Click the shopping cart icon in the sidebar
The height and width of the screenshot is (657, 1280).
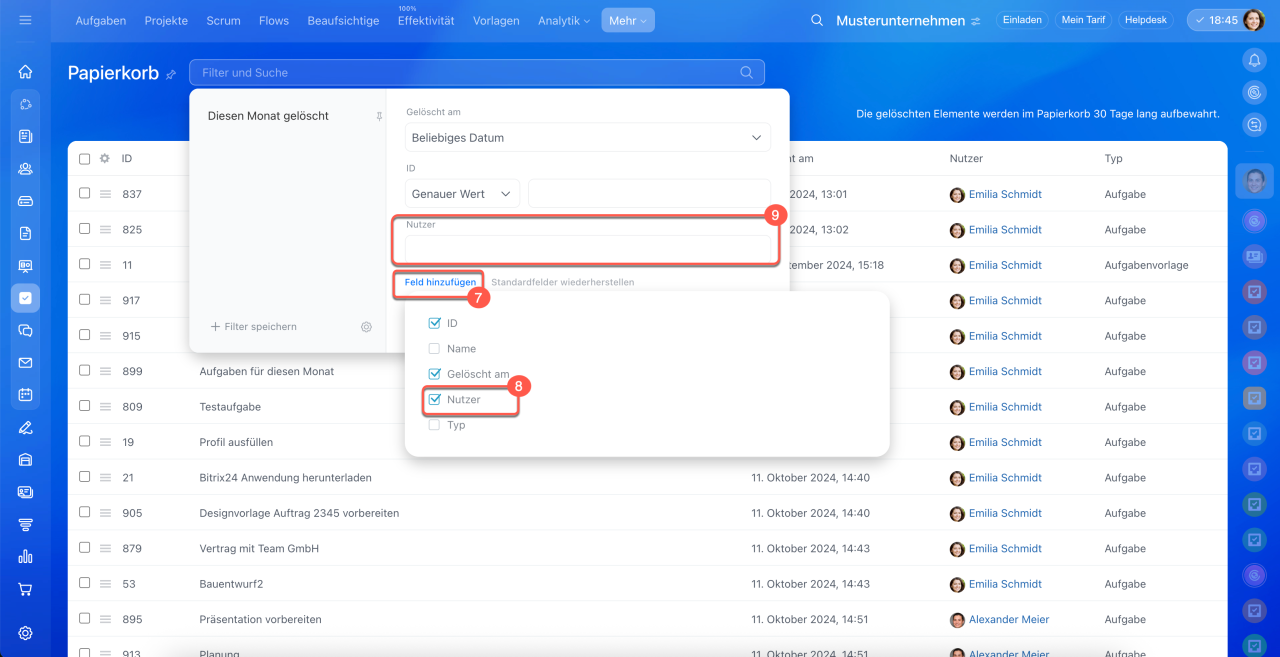click(26, 589)
